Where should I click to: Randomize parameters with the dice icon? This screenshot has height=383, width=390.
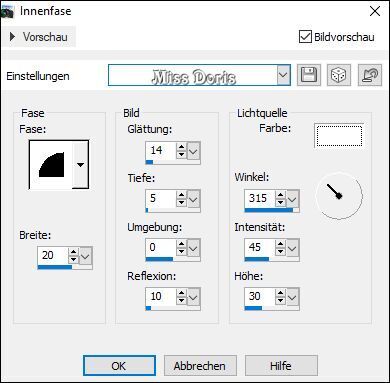[339, 75]
